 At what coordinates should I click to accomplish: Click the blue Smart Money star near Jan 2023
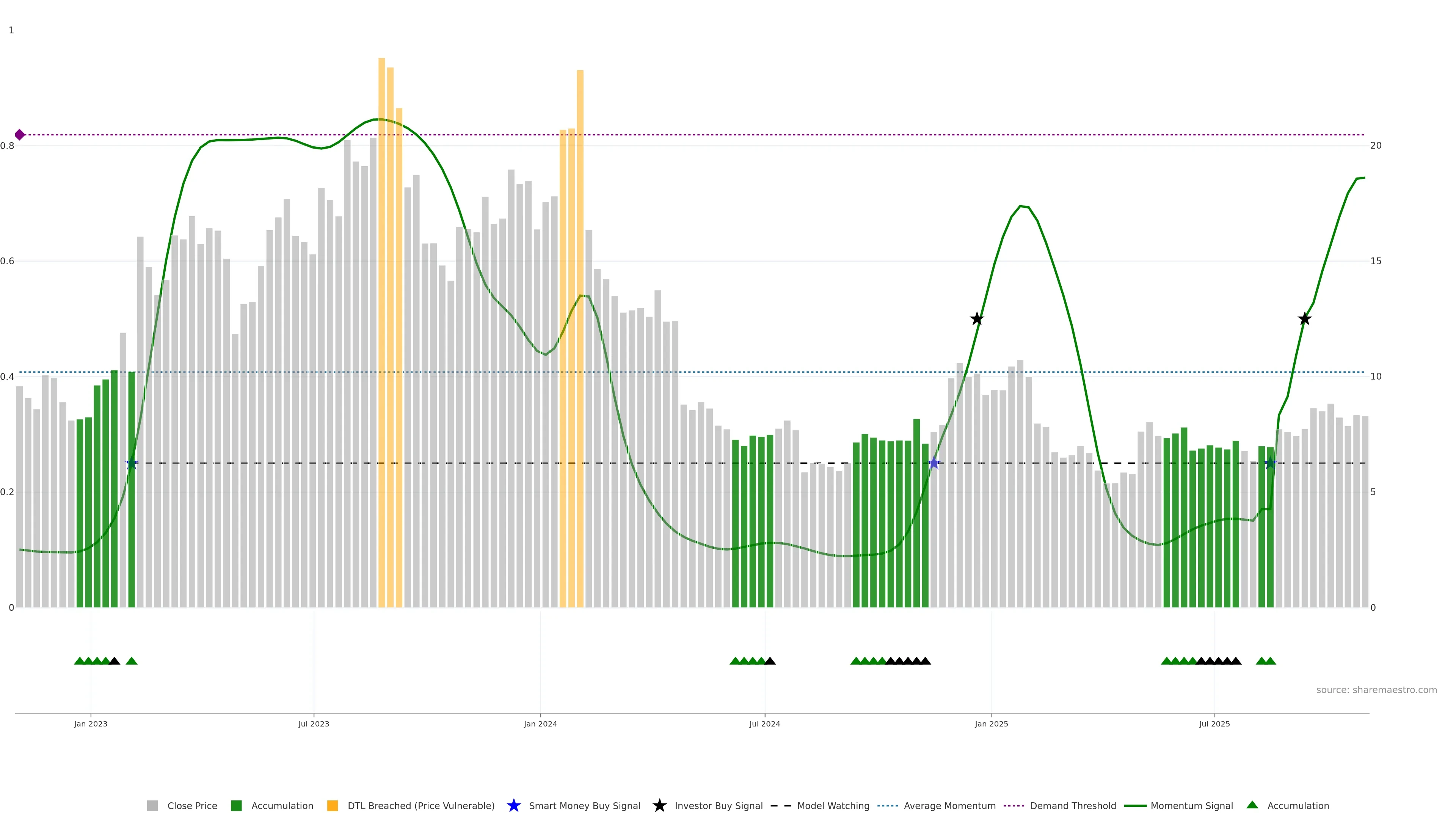click(x=131, y=463)
